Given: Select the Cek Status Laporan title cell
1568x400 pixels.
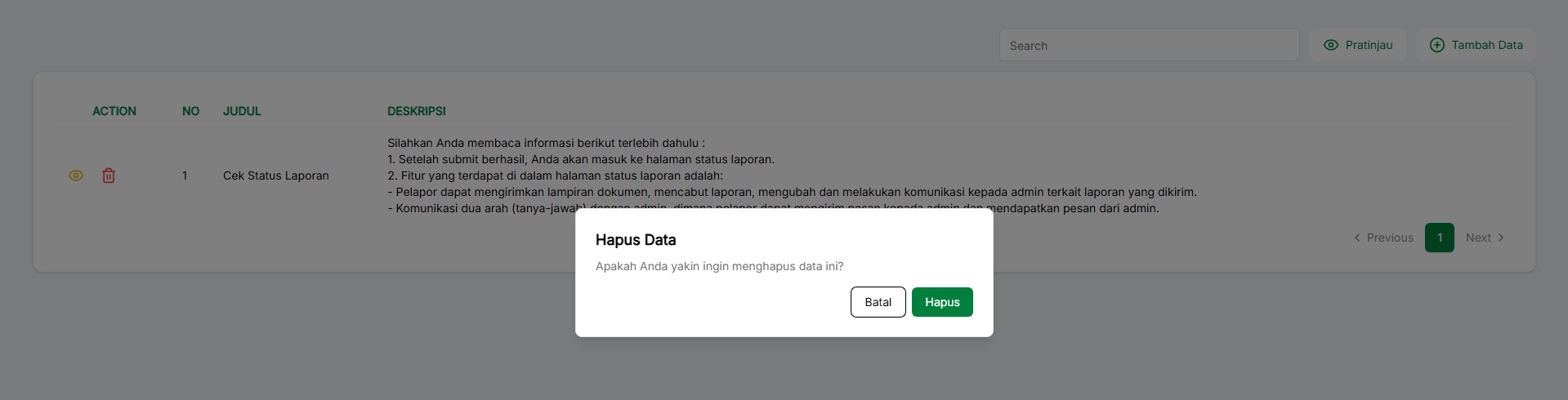Looking at the screenshot, I should pos(275,176).
